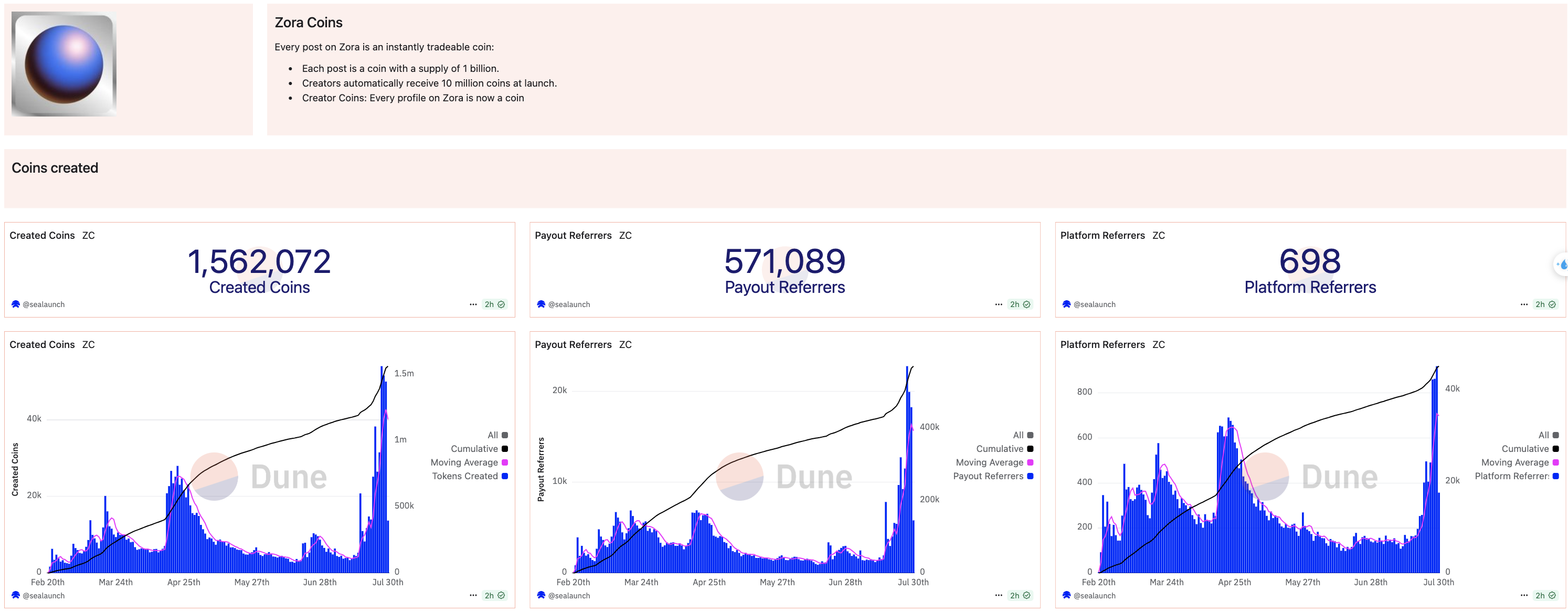Click the sealaunch avatar on Payout Referrers counter
Viewport: 1568px width, 612px height.
click(541, 304)
